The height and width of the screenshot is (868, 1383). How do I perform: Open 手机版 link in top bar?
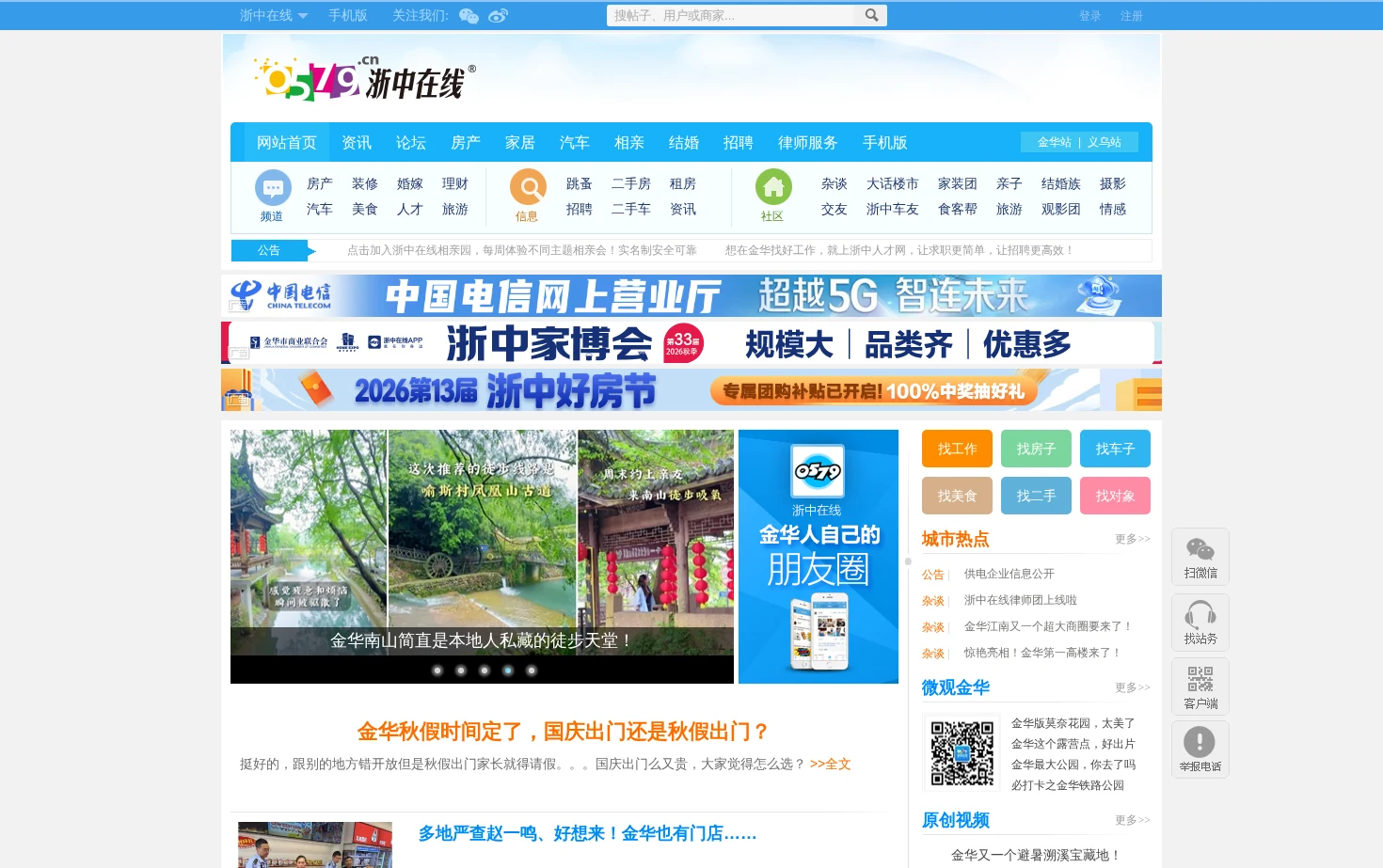coord(348,15)
